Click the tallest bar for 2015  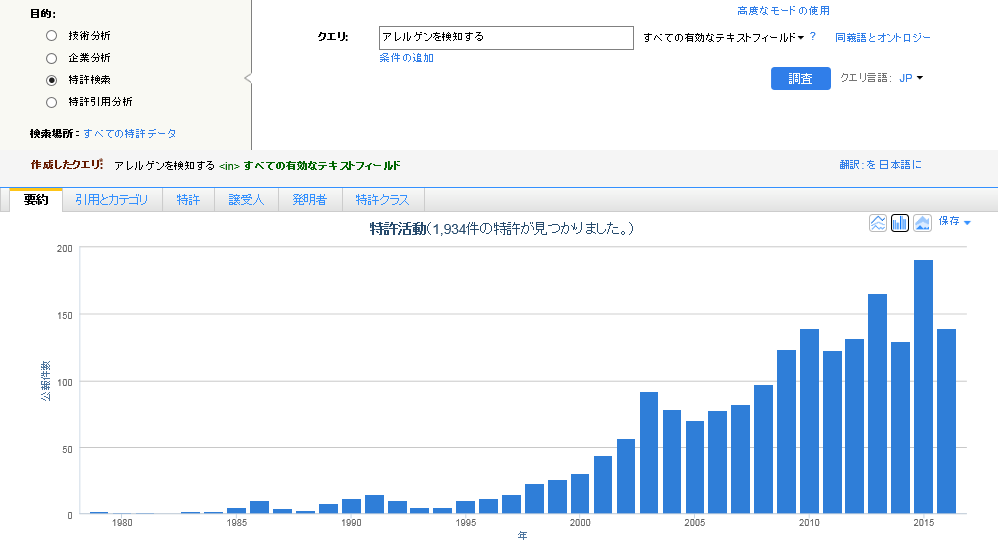point(924,387)
